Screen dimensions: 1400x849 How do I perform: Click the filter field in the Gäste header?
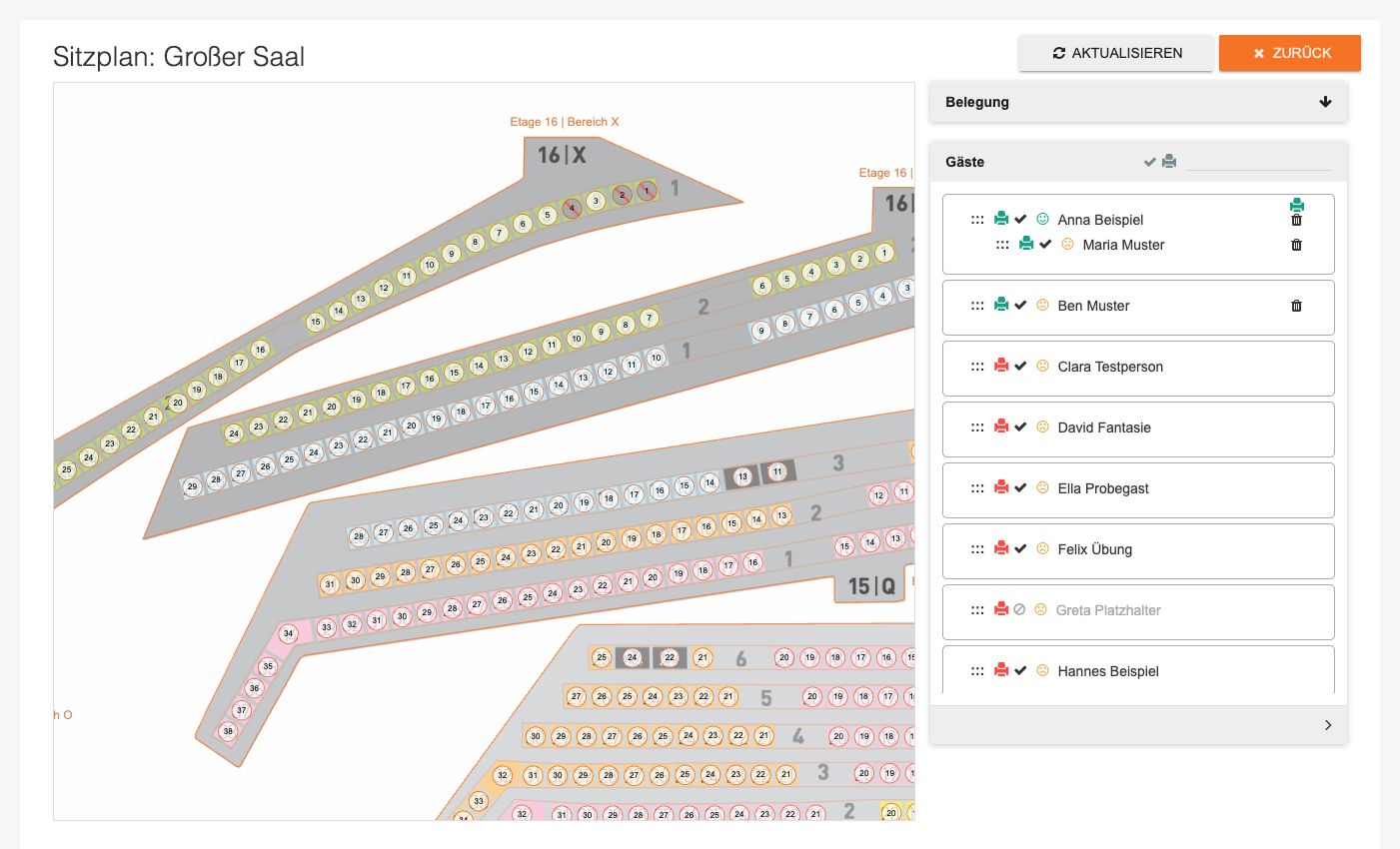click(x=1259, y=162)
